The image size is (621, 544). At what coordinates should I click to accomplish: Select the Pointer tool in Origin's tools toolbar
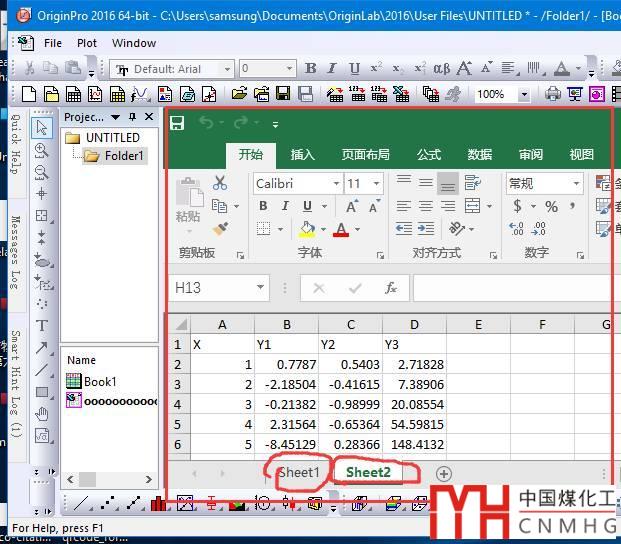42,128
